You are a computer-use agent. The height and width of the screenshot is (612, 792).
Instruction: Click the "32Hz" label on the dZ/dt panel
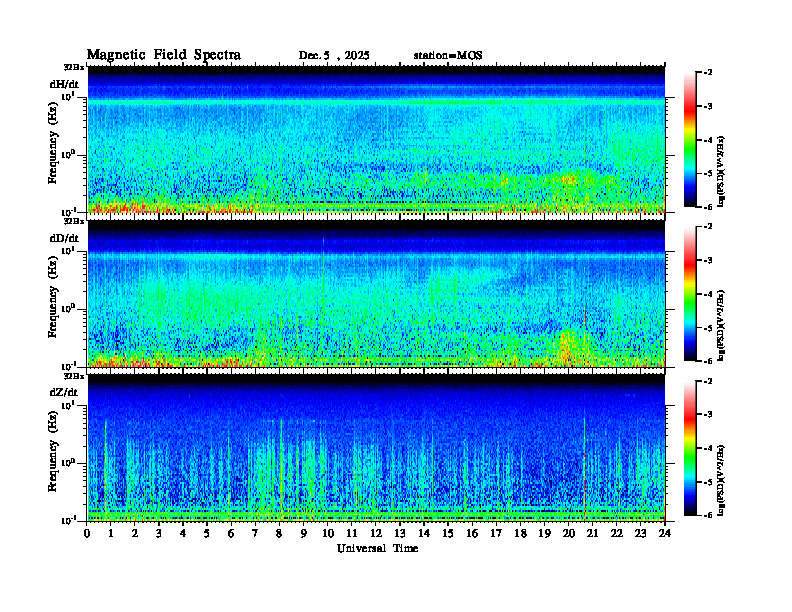(x=74, y=376)
